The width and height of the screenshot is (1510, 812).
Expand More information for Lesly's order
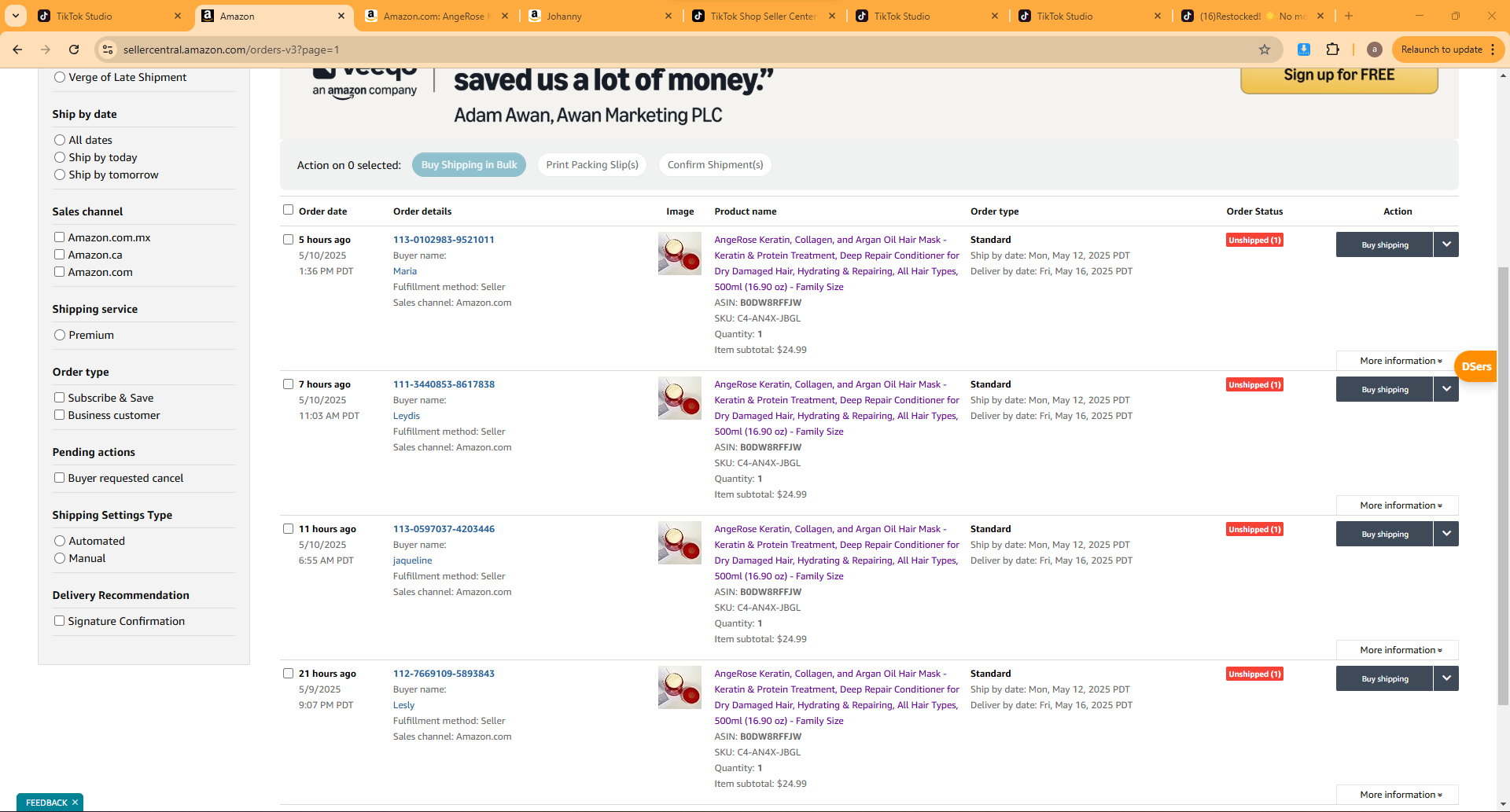pos(1398,795)
